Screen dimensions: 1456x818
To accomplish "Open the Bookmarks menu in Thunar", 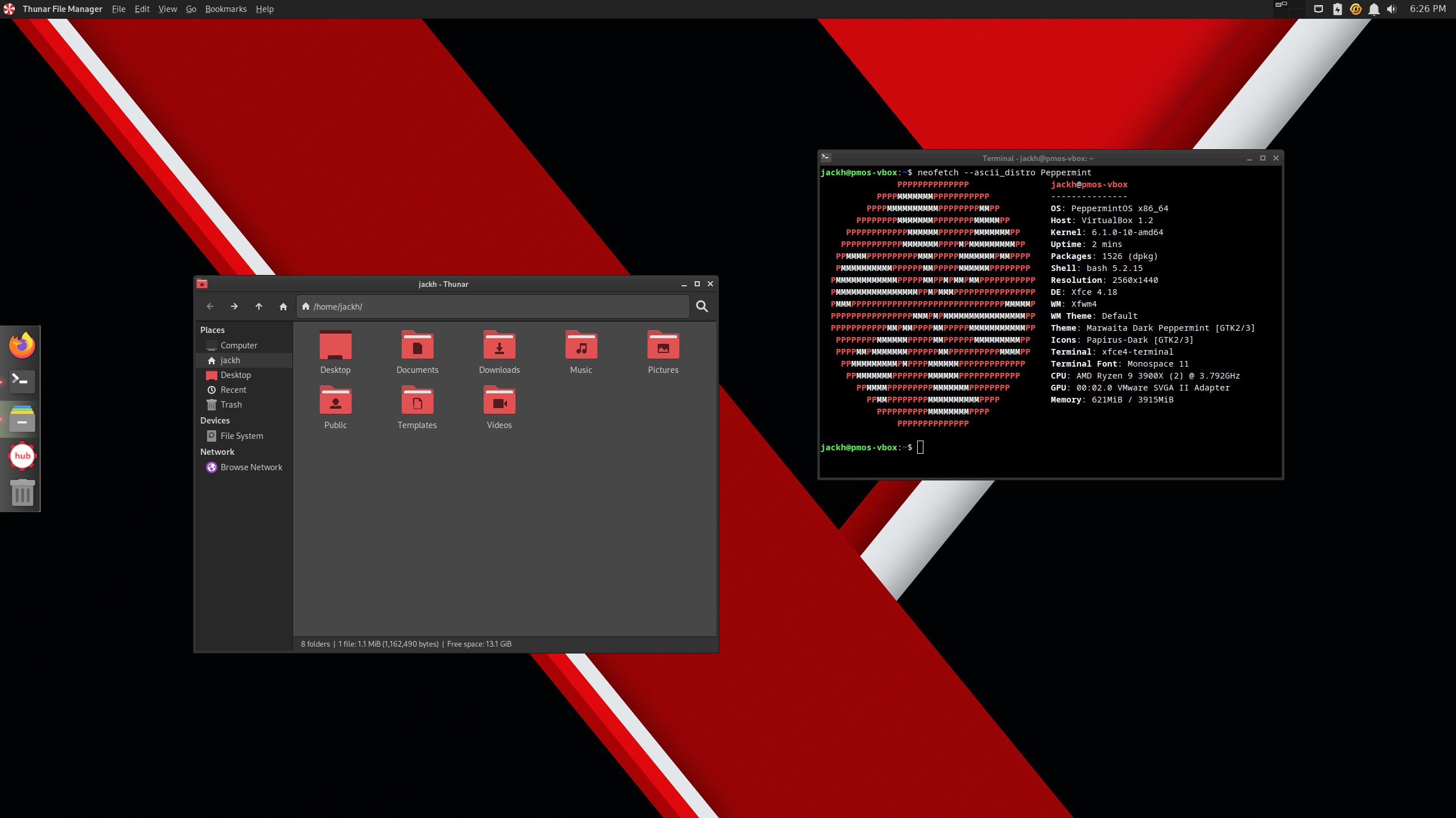I will click(x=226, y=9).
